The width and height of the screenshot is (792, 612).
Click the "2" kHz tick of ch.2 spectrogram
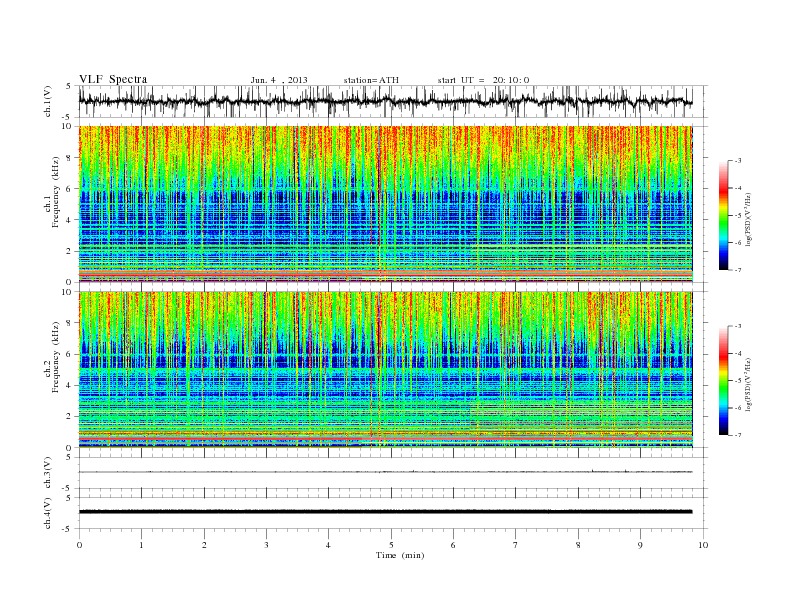tap(70, 417)
